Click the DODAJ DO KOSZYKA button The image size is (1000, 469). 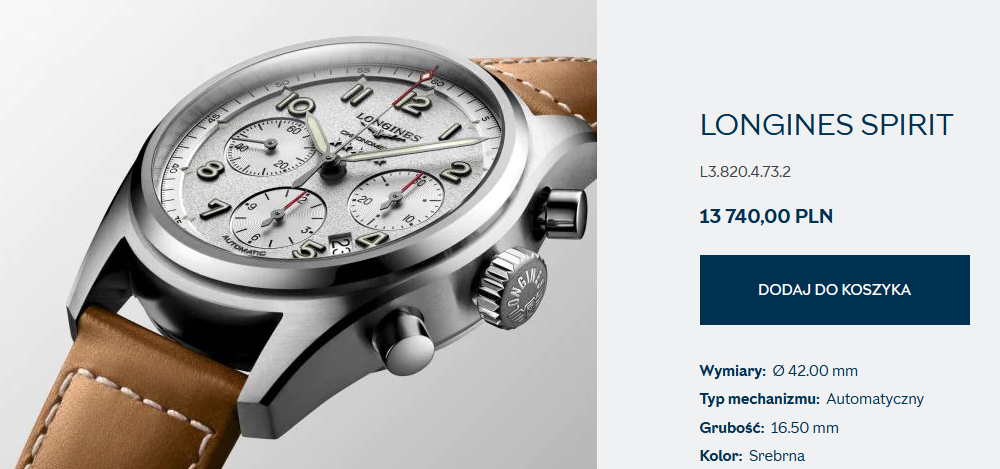834,290
